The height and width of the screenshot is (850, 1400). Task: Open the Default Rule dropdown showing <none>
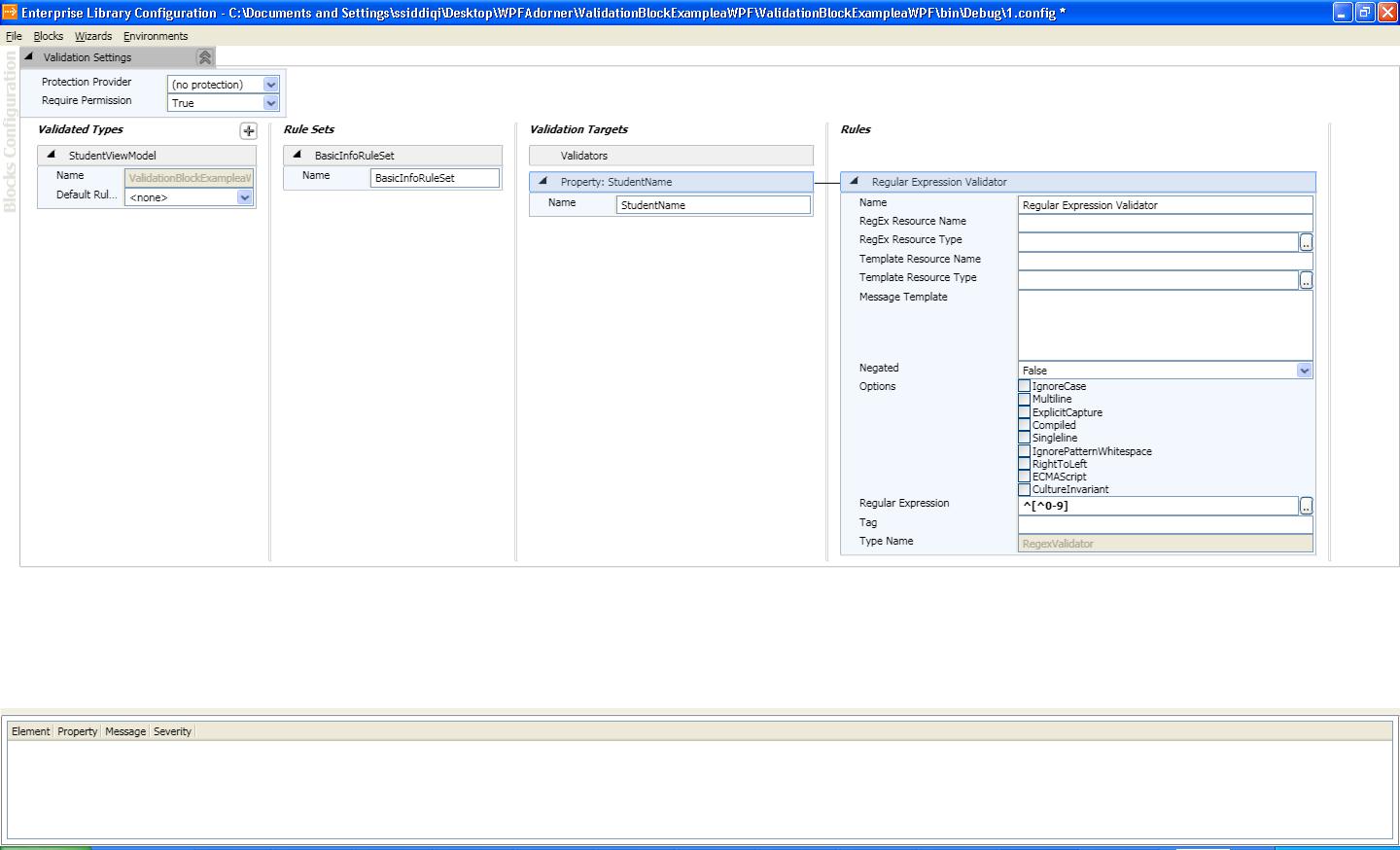(x=244, y=197)
